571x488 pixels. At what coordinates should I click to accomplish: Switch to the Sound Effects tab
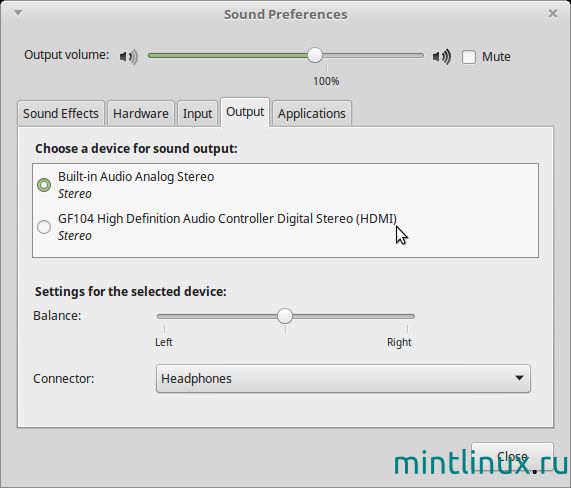pyautogui.click(x=61, y=114)
